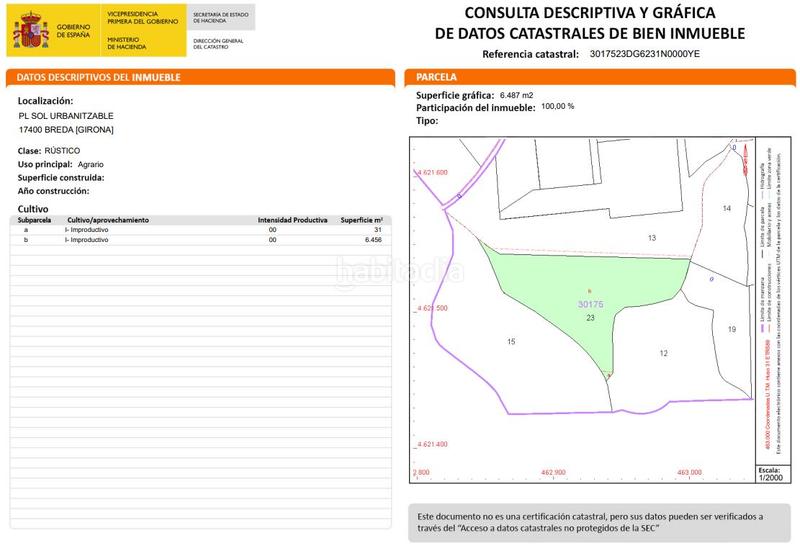Click the Gobierno de España coat of arms

(30, 29)
